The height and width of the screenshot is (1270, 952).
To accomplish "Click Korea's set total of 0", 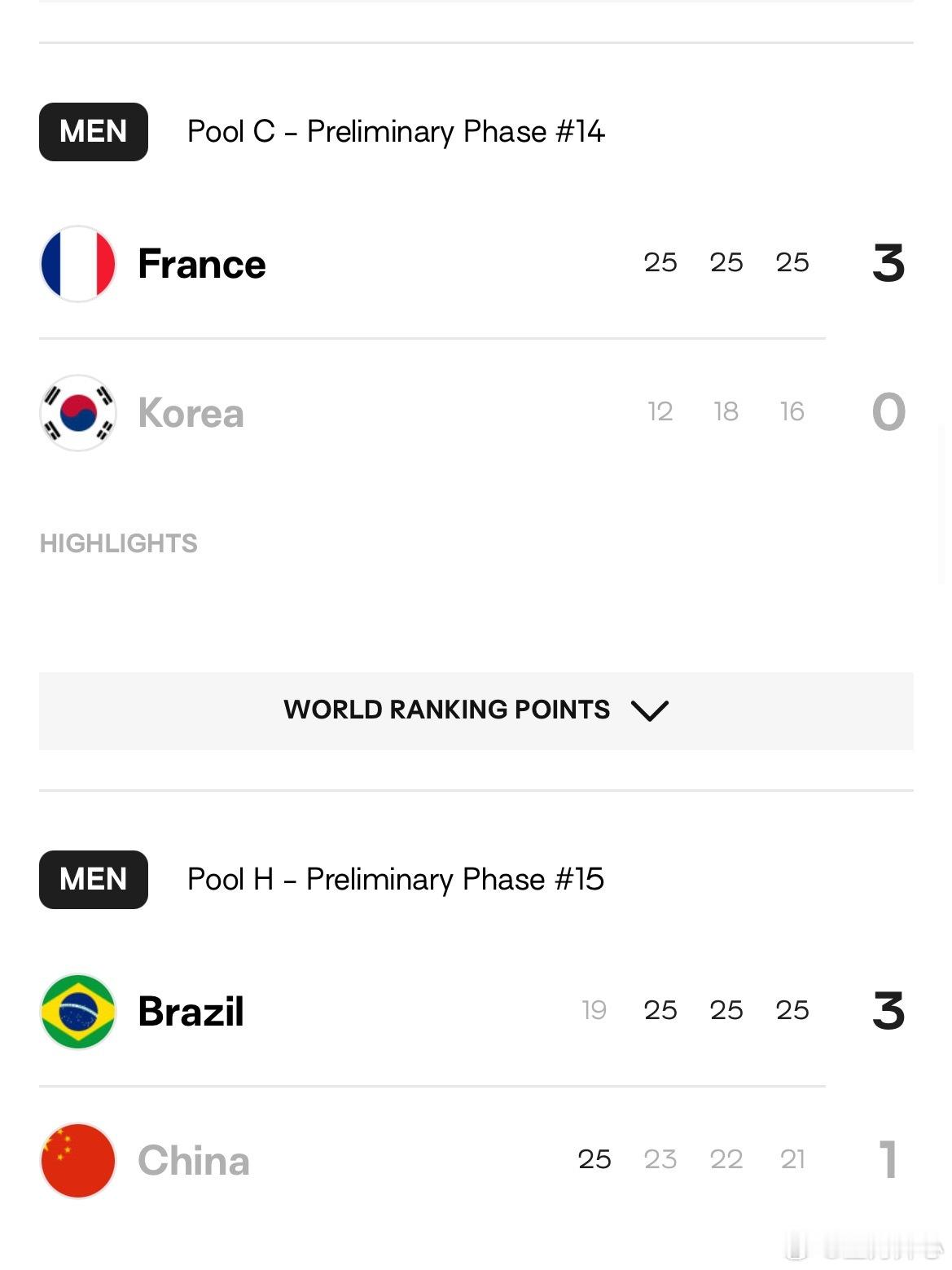I will [888, 412].
